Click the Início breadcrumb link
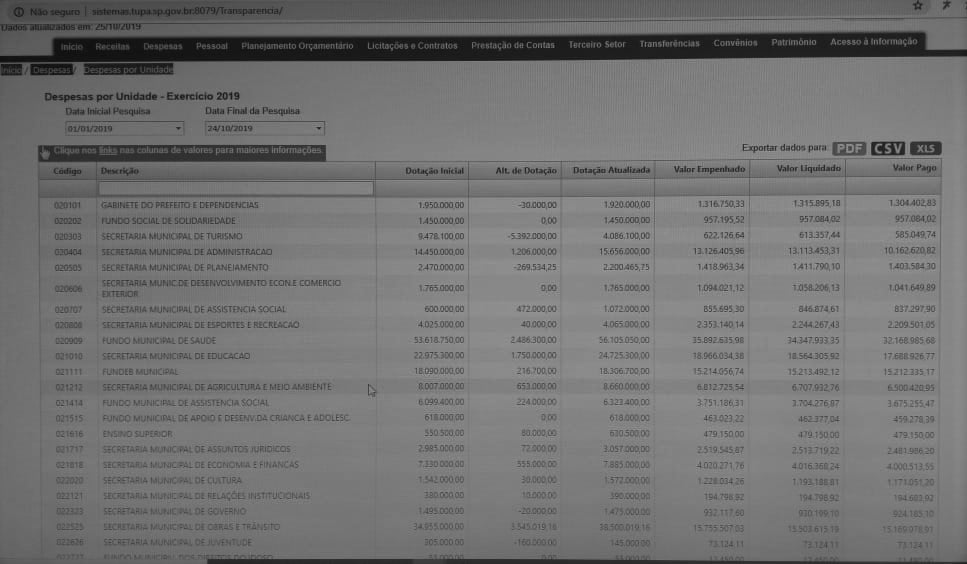This screenshot has height=564, width=967. (x=11, y=70)
